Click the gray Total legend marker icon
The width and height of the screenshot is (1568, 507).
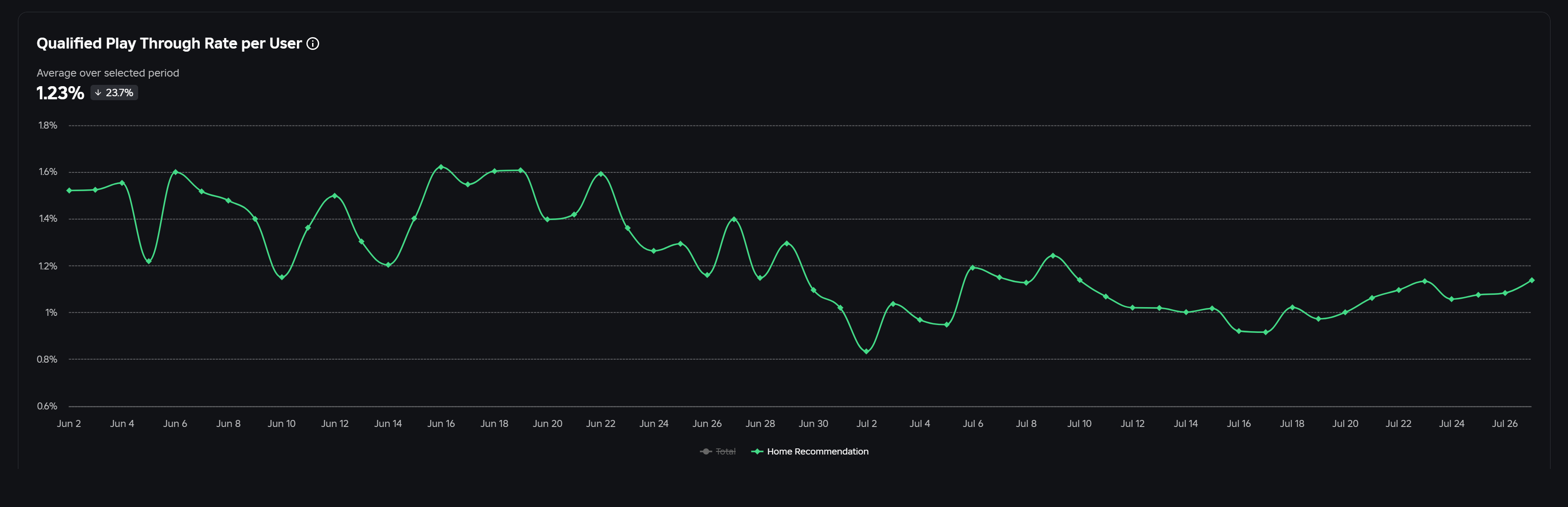pyautogui.click(x=706, y=451)
